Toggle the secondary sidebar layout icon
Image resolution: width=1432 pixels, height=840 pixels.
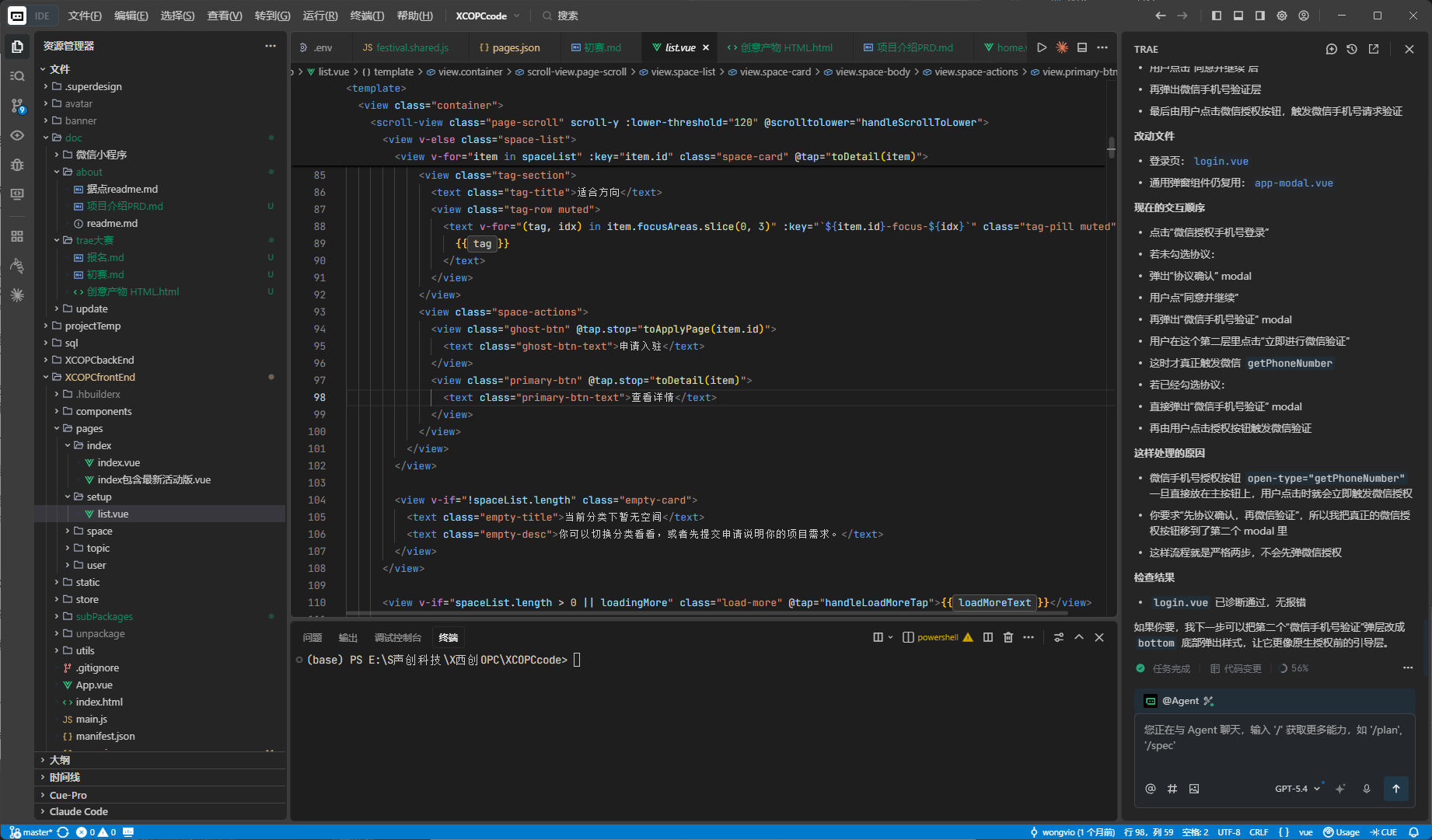click(x=1260, y=16)
